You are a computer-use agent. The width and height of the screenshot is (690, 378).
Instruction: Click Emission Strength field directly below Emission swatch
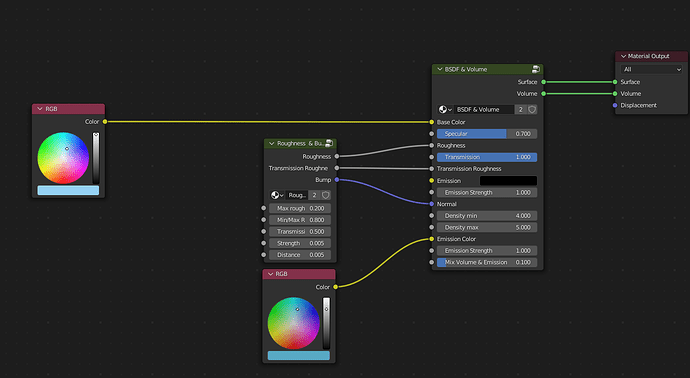[x=487, y=192]
